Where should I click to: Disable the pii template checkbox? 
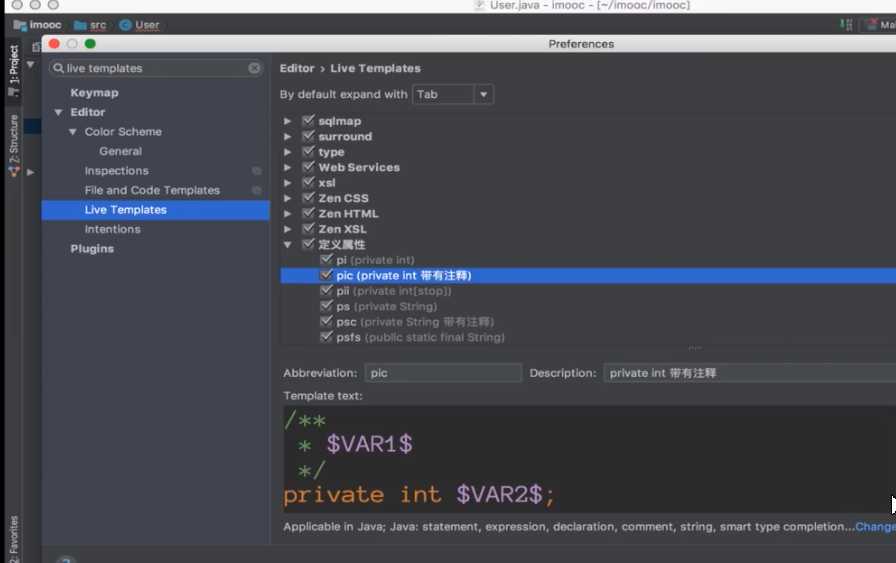(x=326, y=290)
